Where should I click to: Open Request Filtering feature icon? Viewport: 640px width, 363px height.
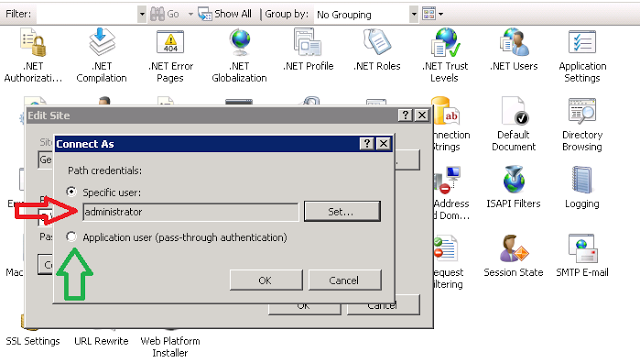[x=446, y=248]
